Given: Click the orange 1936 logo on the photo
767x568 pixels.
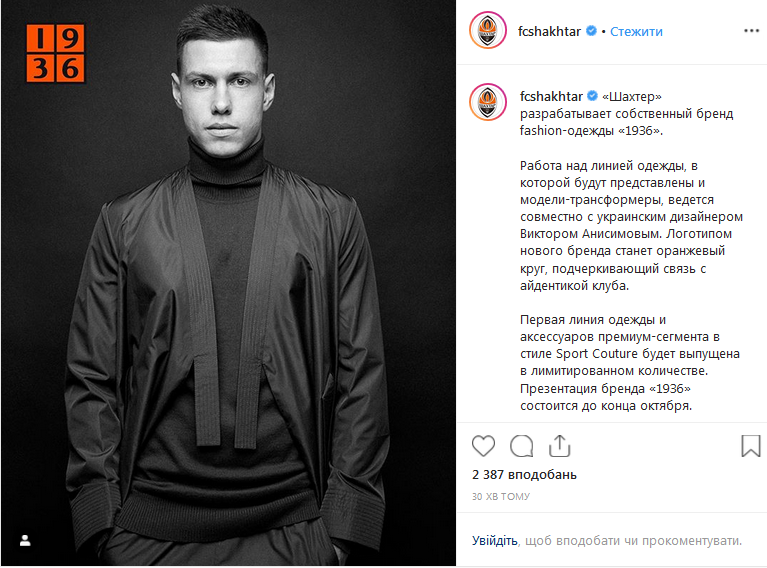Looking at the screenshot, I should (55, 53).
